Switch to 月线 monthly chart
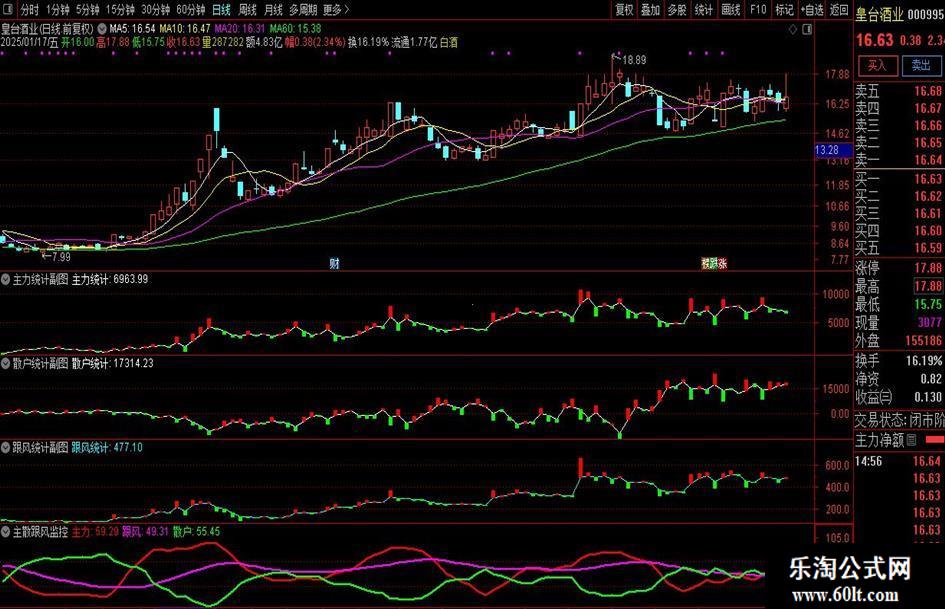Image resolution: width=945 pixels, height=609 pixels. coord(273,10)
